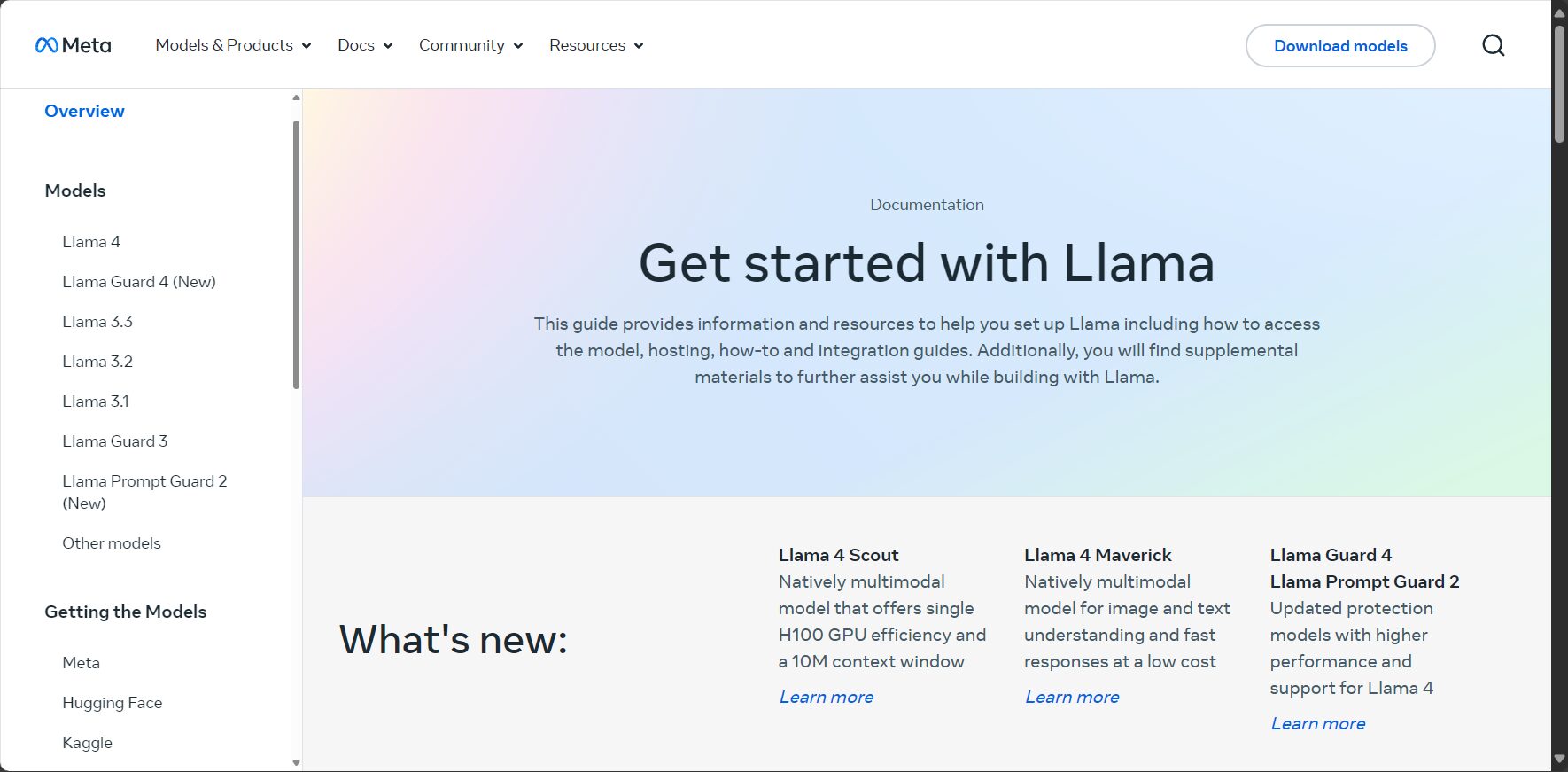
Task: Open Llama Guard 4 (New) page
Action: 139,282
